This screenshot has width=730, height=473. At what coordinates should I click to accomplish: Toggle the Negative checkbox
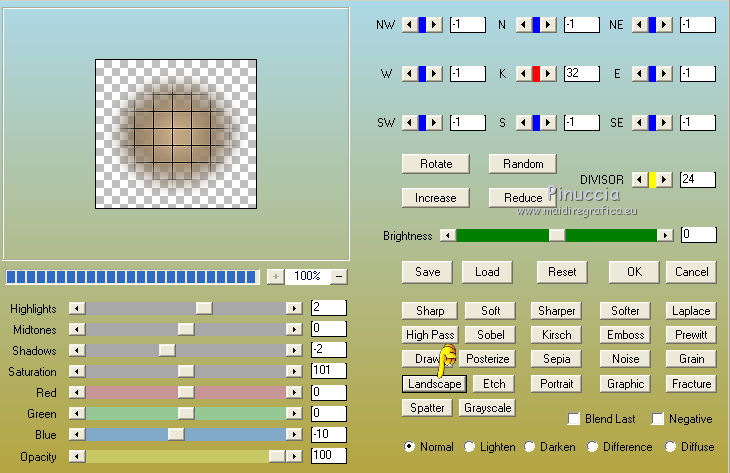pyautogui.click(x=659, y=419)
